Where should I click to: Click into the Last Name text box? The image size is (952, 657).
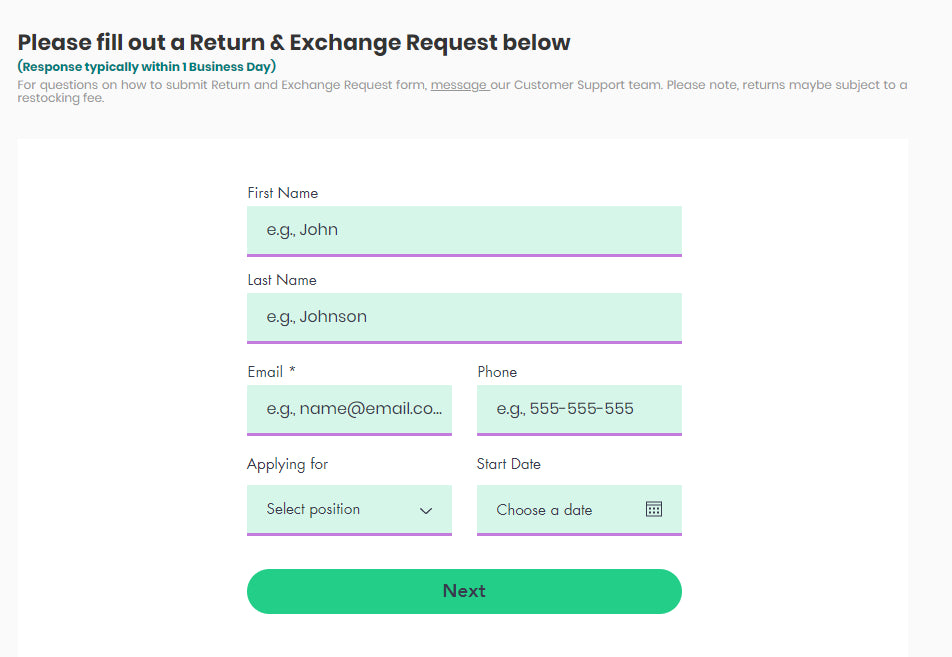click(464, 317)
